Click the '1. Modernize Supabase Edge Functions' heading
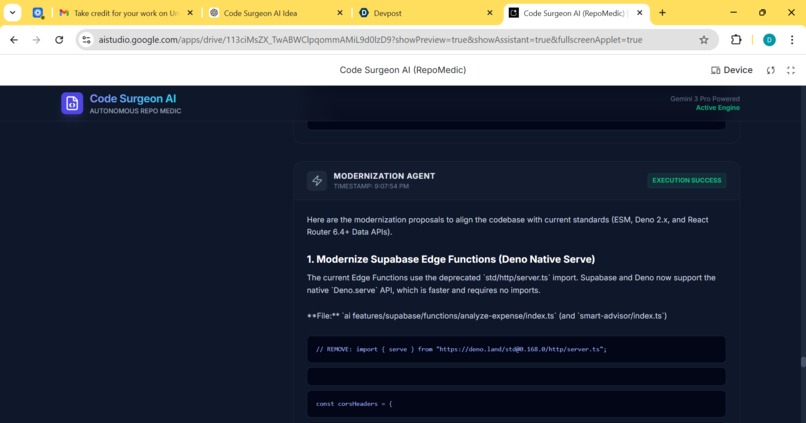Image resolution: width=806 pixels, height=423 pixels. coord(451,259)
